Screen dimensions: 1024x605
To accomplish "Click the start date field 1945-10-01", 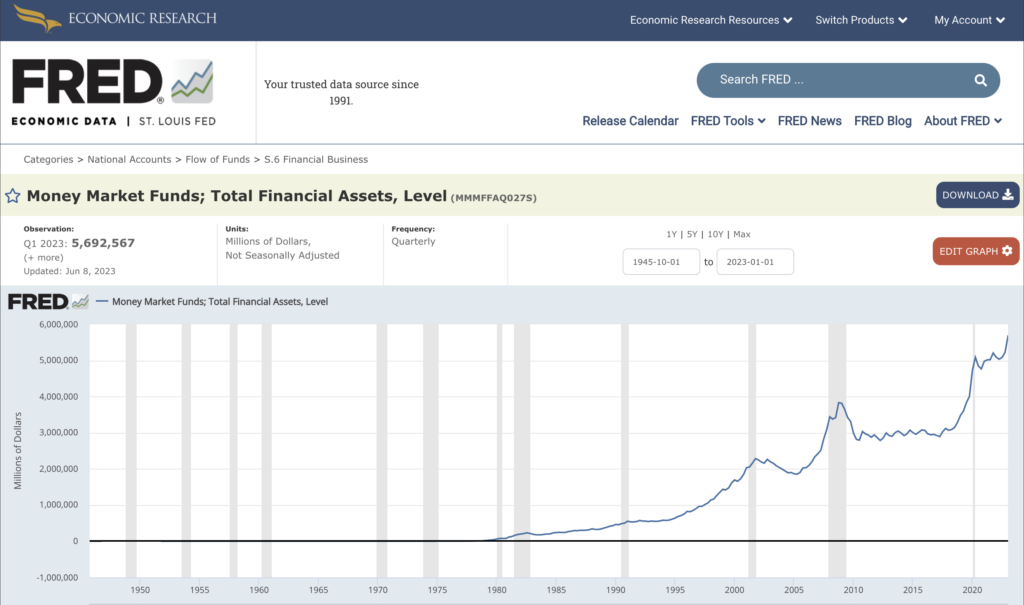I will click(661, 261).
